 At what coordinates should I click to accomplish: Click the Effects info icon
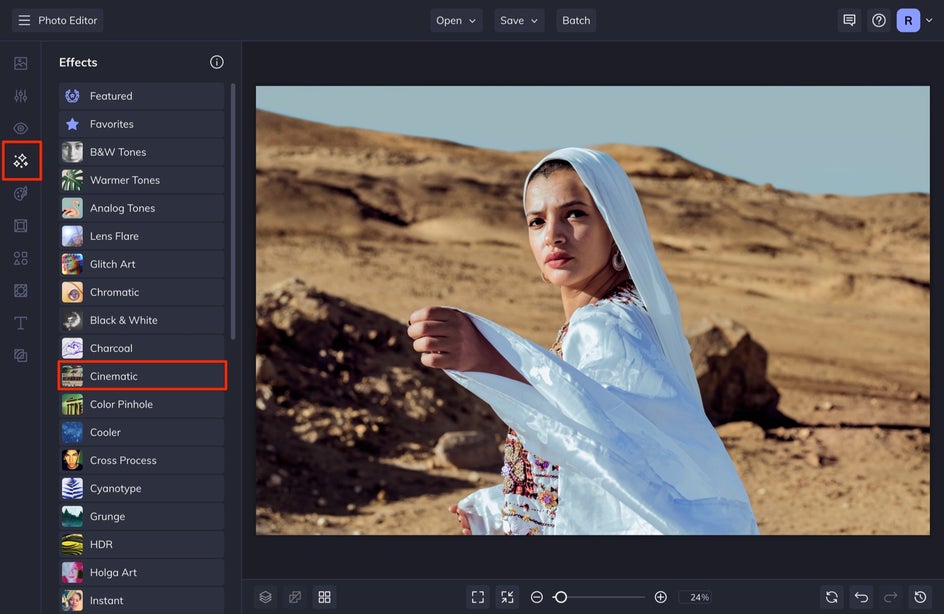[217, 62]
